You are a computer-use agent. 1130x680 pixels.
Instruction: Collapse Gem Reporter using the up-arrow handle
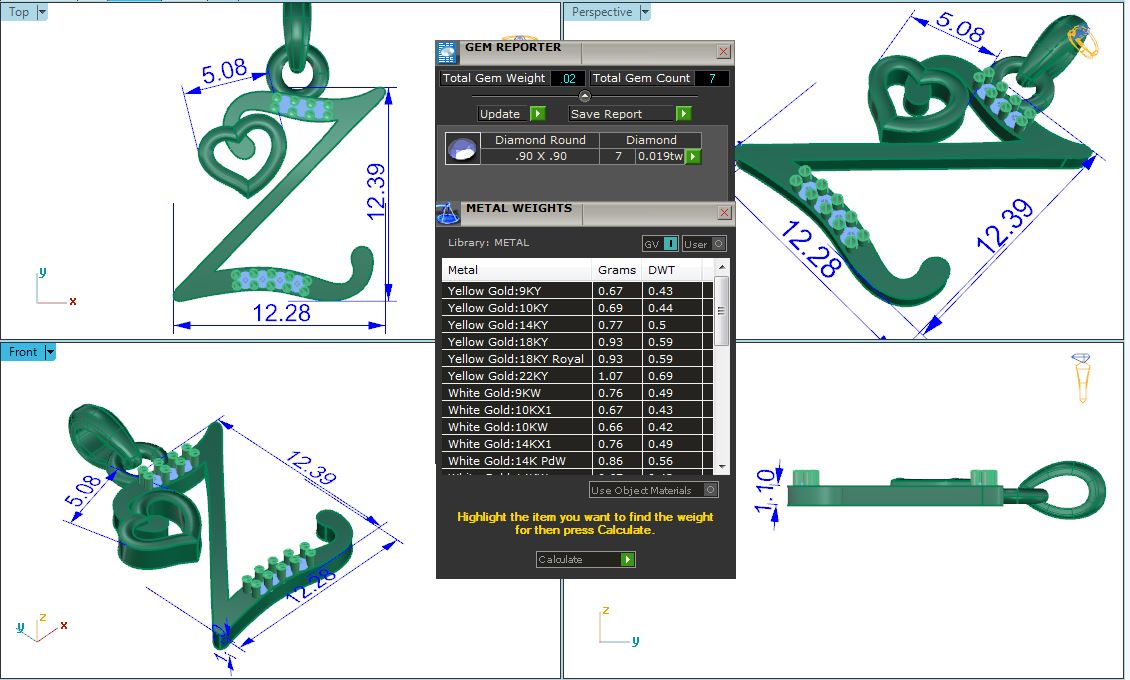pyautogui.click(x=585, y=96)
